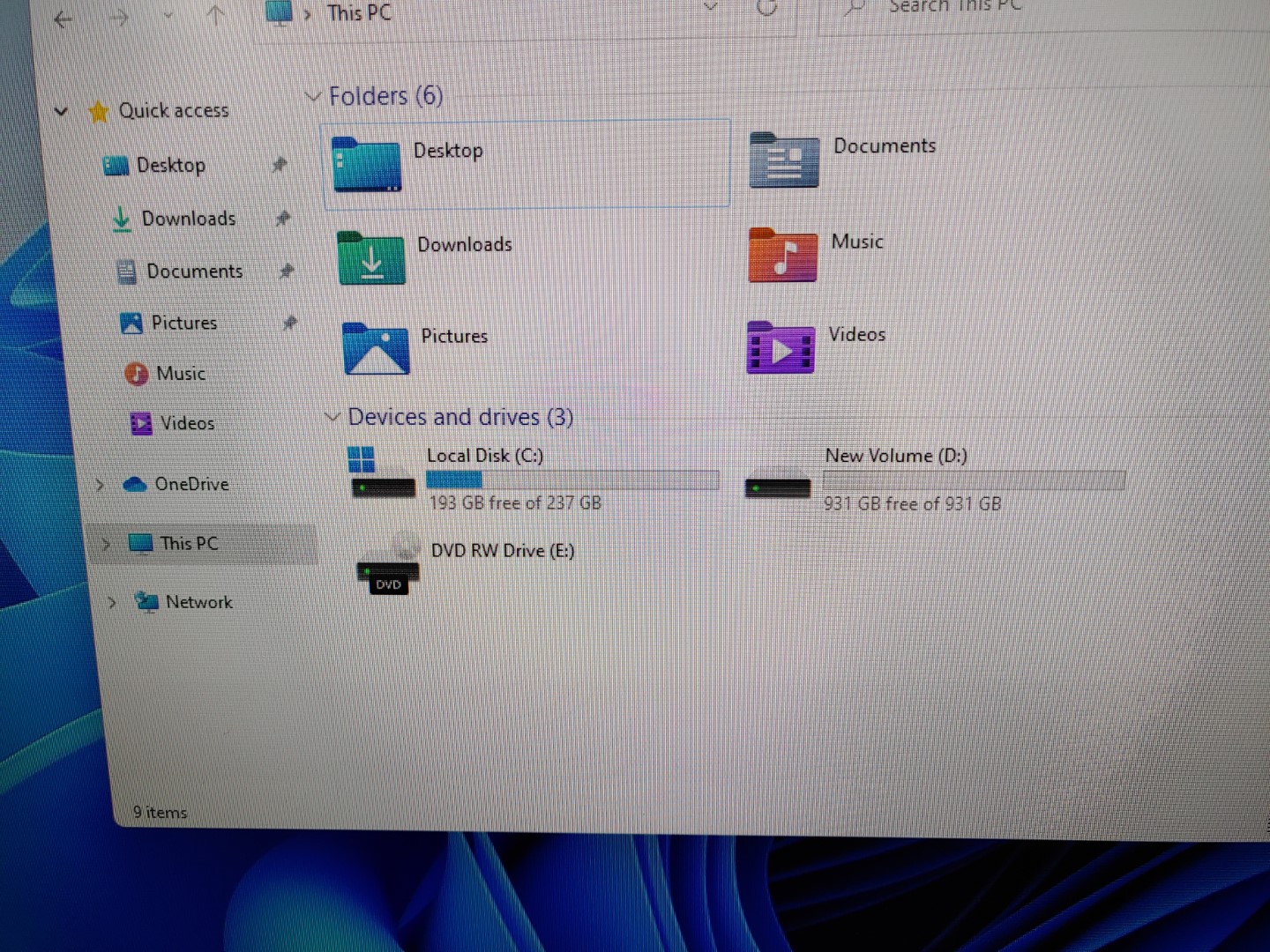This screenshot has width=1270, height=952.
Task: Open the Desktop folder icon in main pane
Action: pos(367,165)
